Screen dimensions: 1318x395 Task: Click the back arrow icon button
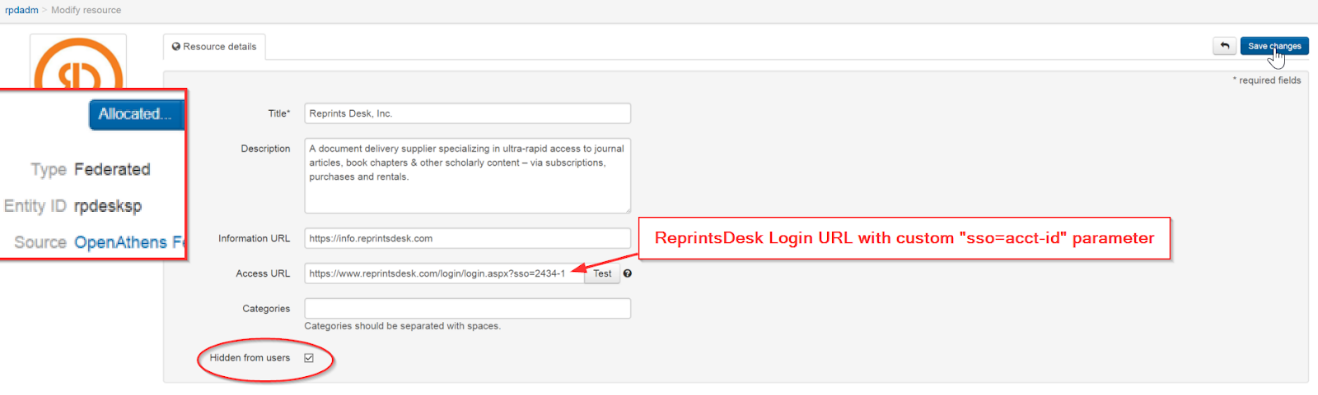tap(1224, 46)
